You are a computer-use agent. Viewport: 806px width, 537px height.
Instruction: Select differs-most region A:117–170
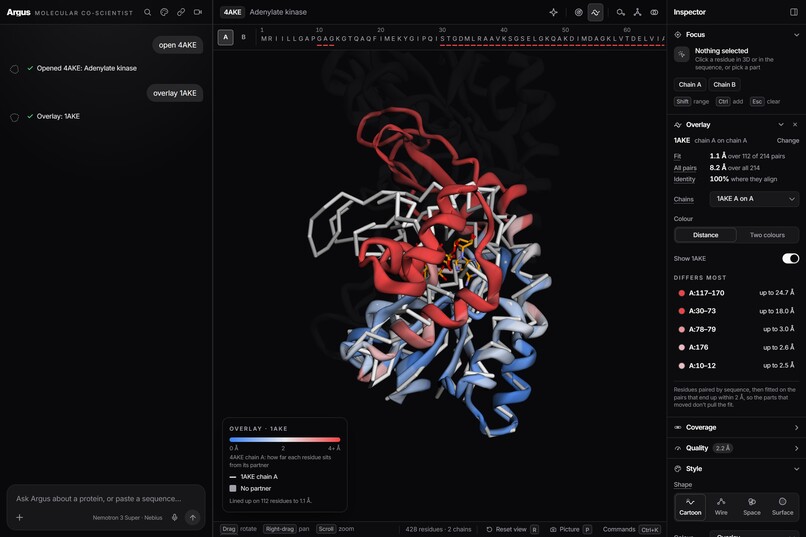(736, 293)
